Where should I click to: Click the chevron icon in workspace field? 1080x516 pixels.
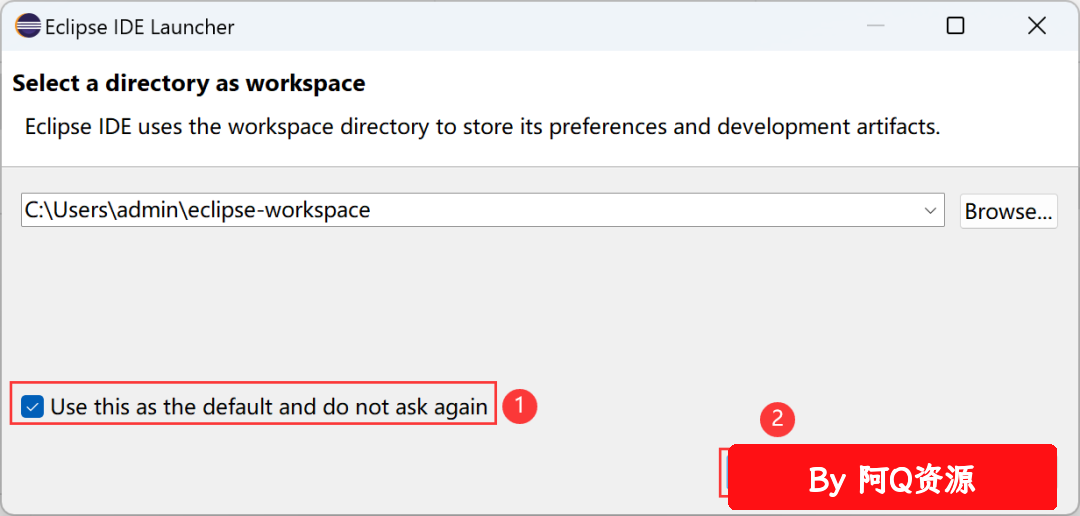point(930,210)
